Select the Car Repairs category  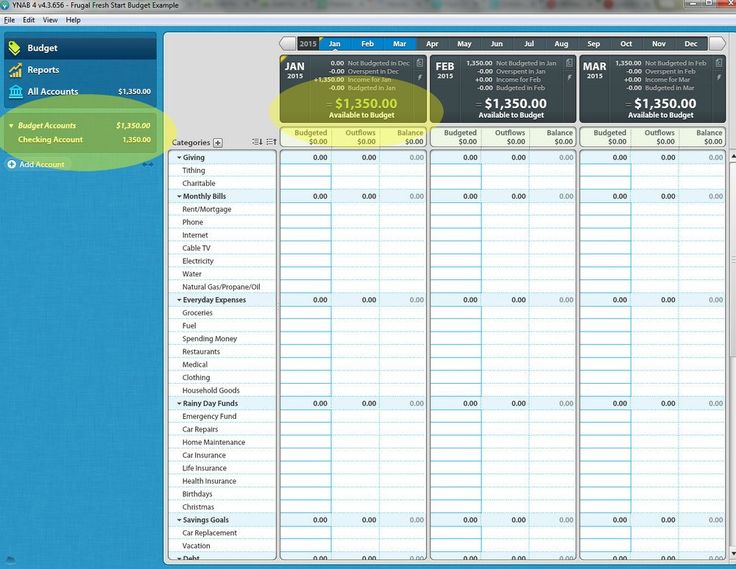click(200, 430)
